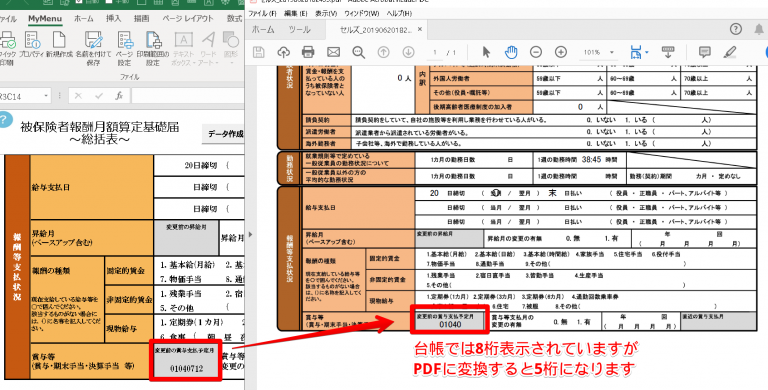Click the email envelope icon
This screenshot has height=390, width=768.
tap(334, 52)
